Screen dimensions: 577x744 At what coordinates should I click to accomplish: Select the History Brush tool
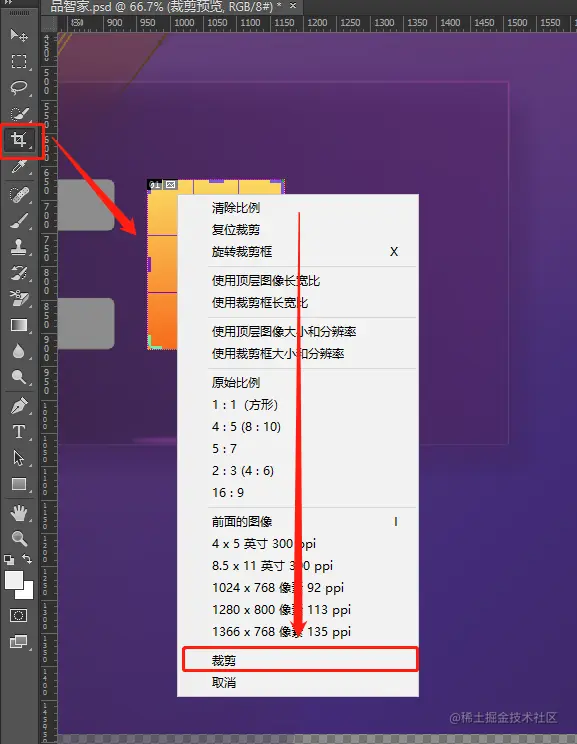click(x=19, y=273)
